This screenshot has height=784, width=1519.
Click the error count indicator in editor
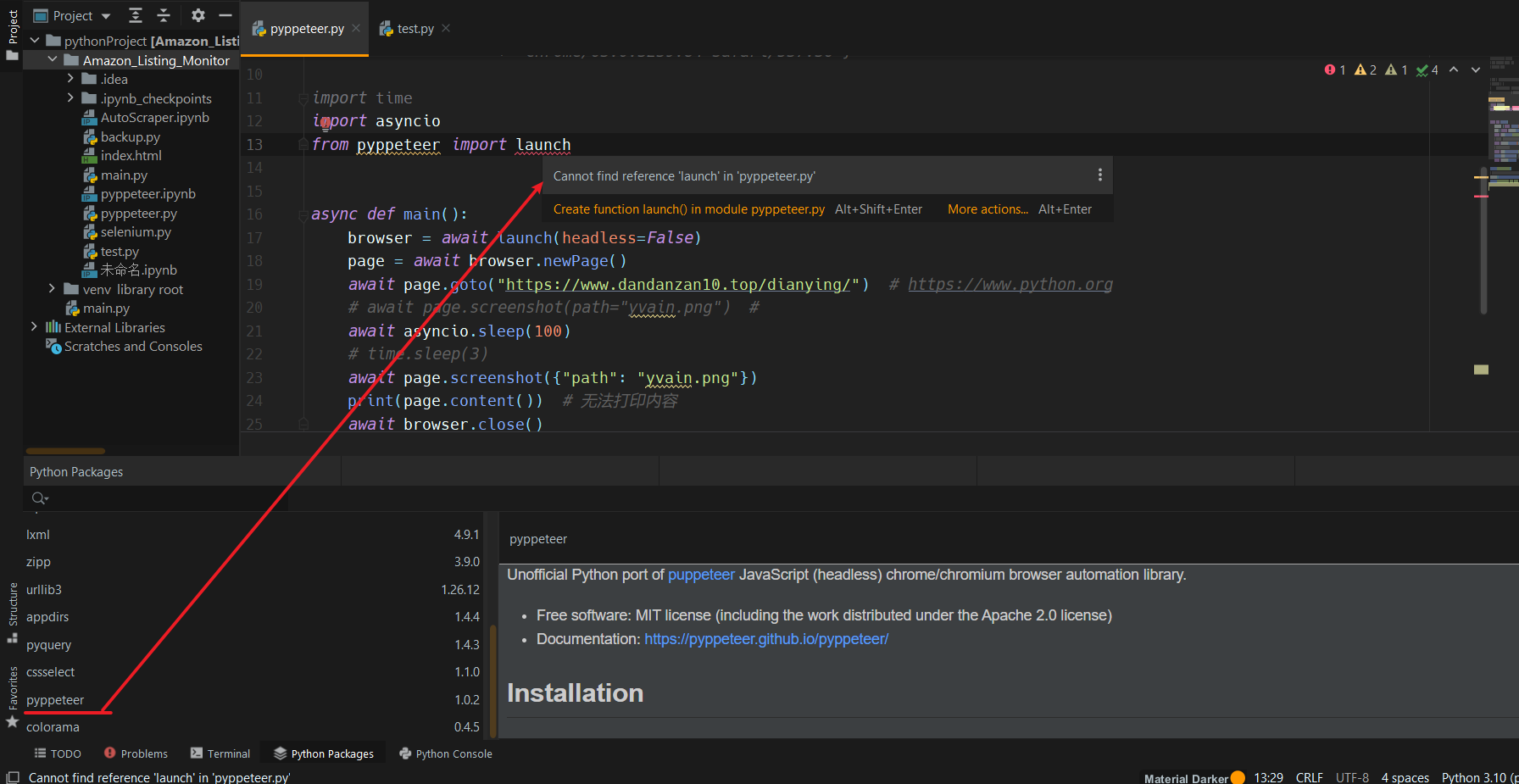(1333, 70)
